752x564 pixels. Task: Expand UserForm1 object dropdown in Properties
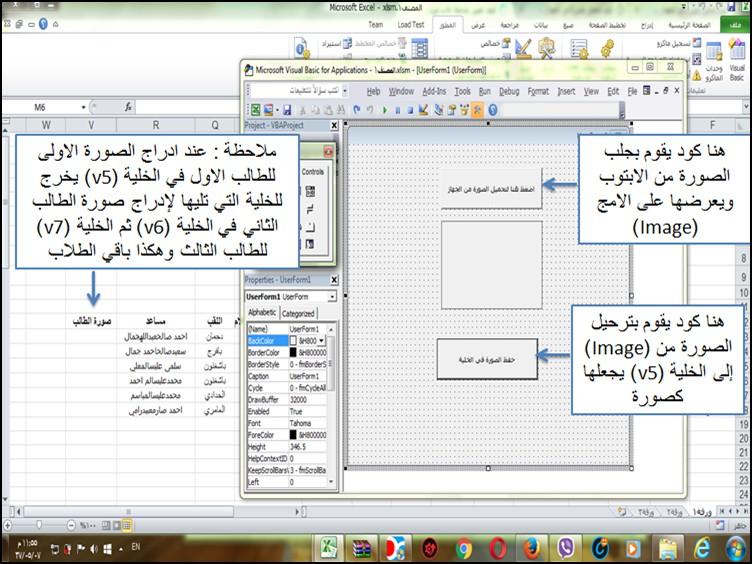point(332,297)
